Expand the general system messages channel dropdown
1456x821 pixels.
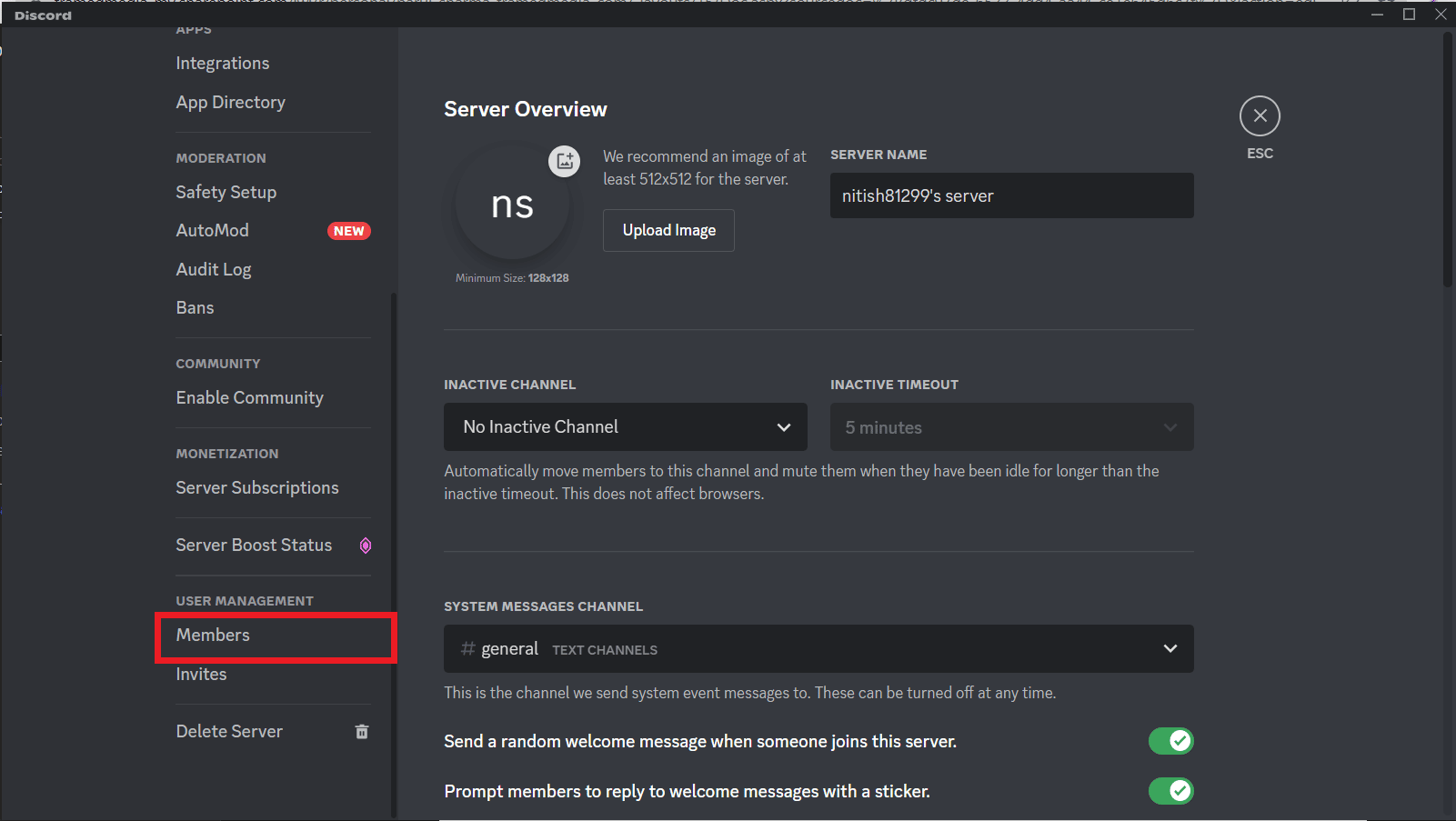pyautogui.click(x=818, y=648)
